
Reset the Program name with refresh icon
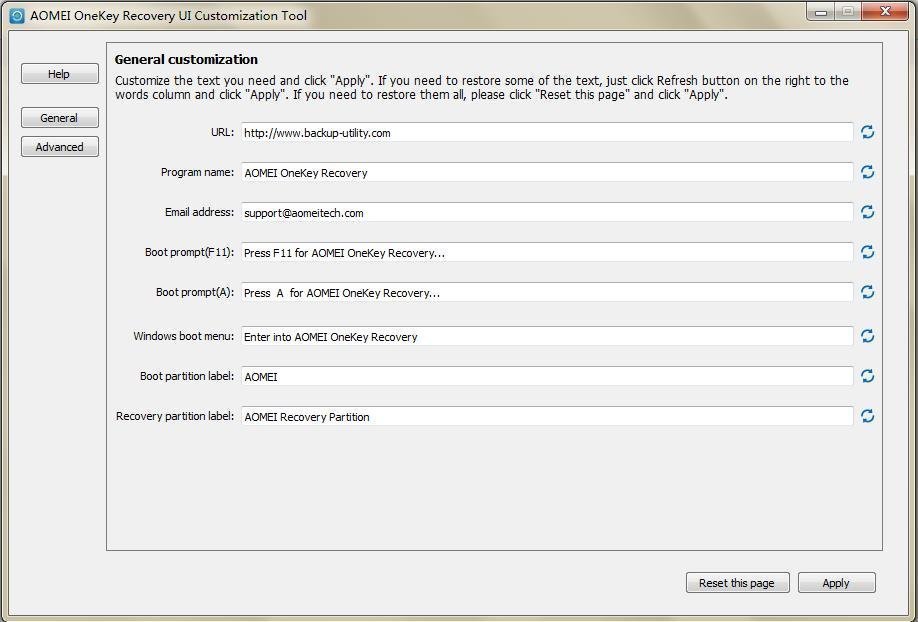(x=867, y=172)
